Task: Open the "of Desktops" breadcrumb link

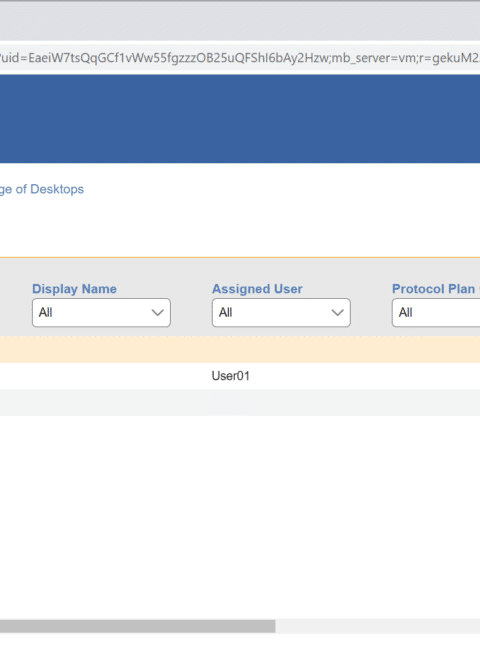Action: point(42,189)
